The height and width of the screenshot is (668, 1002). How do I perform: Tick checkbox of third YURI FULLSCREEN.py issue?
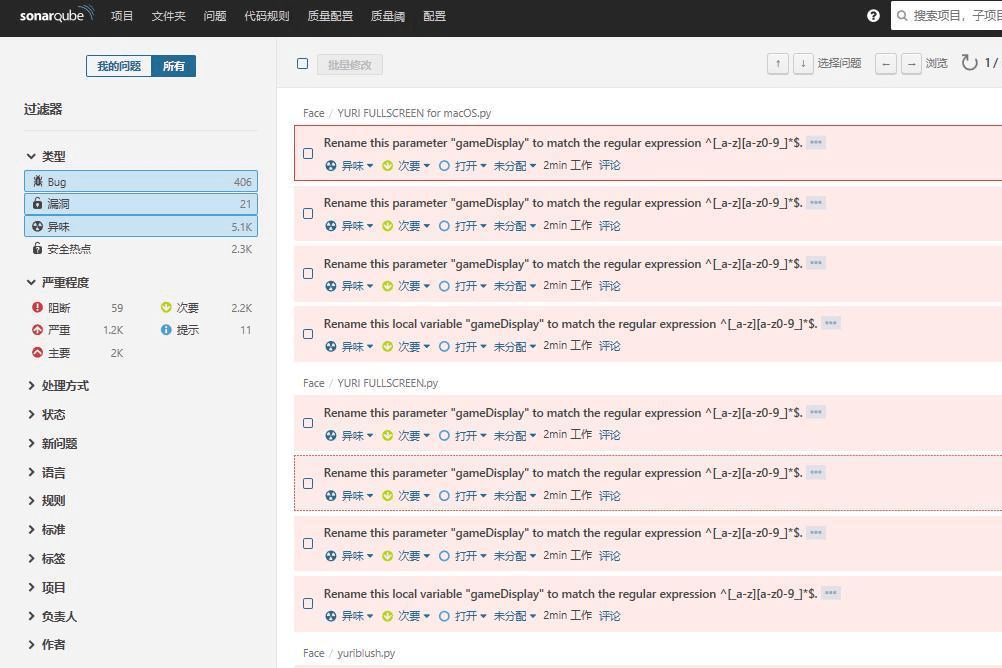pos(308,543)
